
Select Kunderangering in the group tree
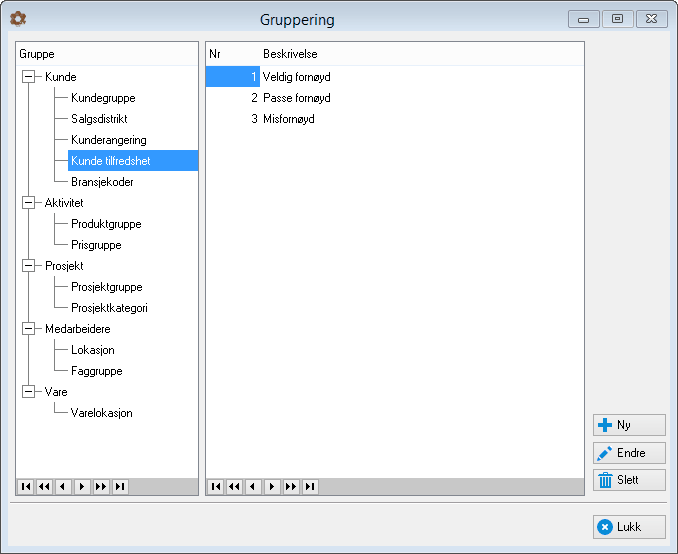pos(109,140)
